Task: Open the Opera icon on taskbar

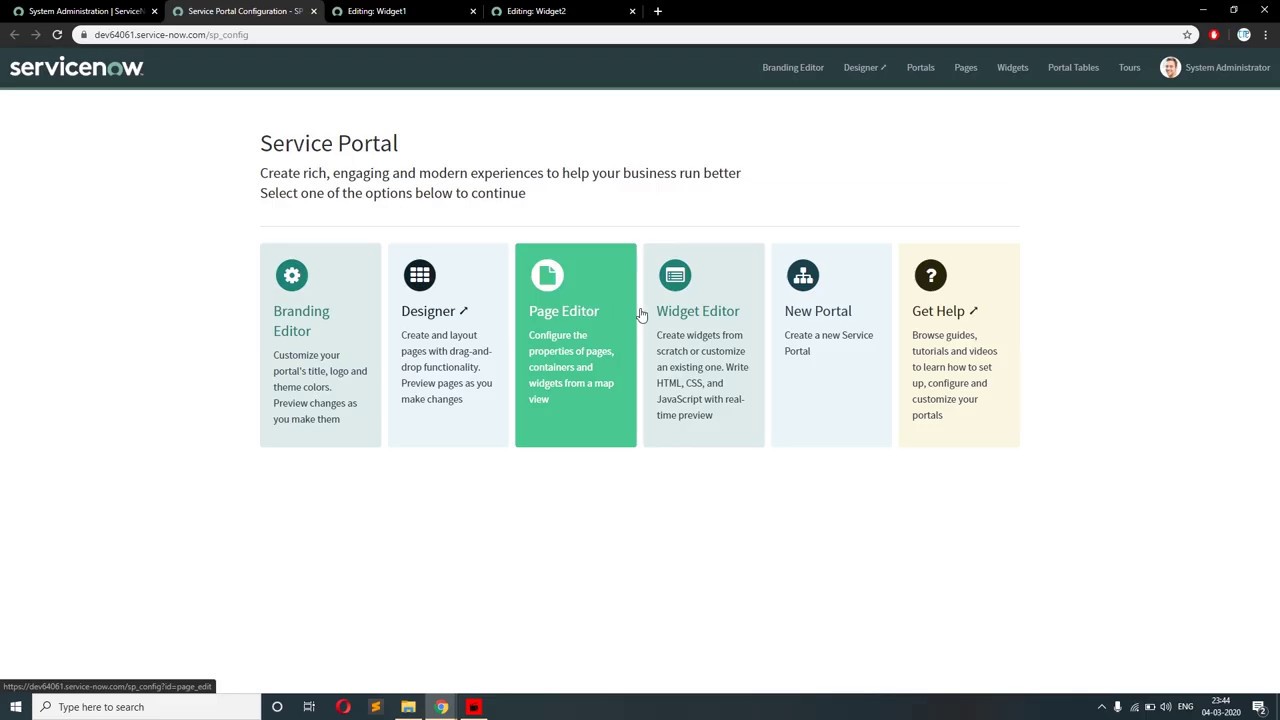Action: [x=343, y=707]
